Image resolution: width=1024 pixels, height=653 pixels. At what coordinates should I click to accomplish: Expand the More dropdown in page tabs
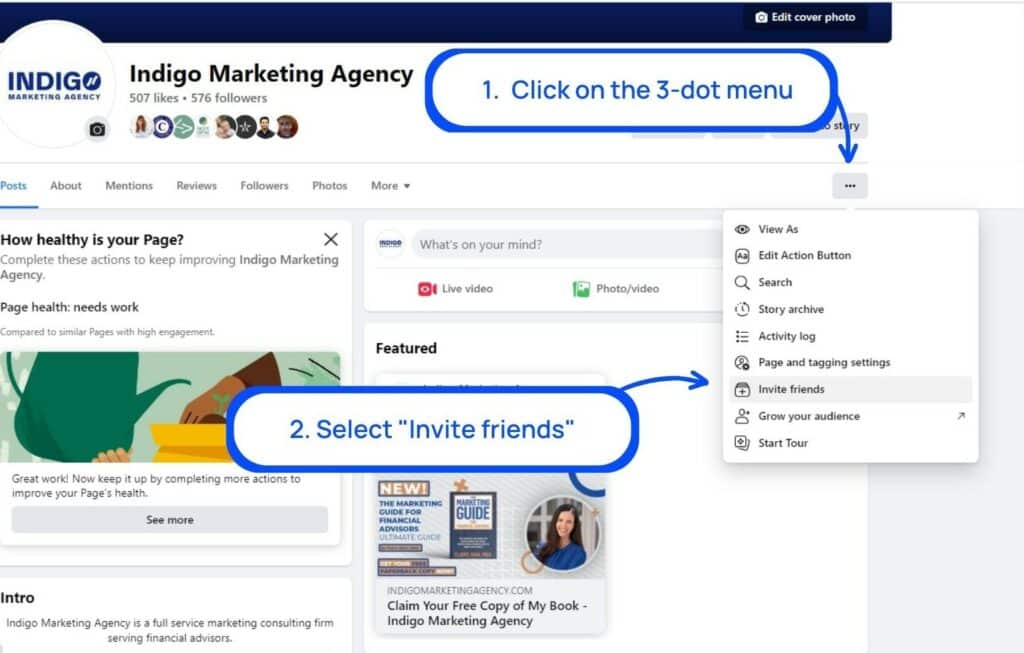coord(391,186)
